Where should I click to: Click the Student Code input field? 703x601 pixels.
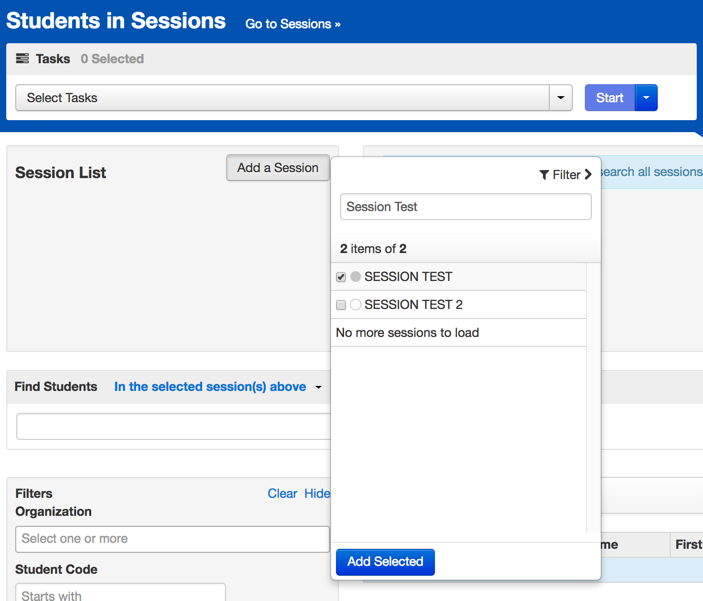click(x=120, y=595)
